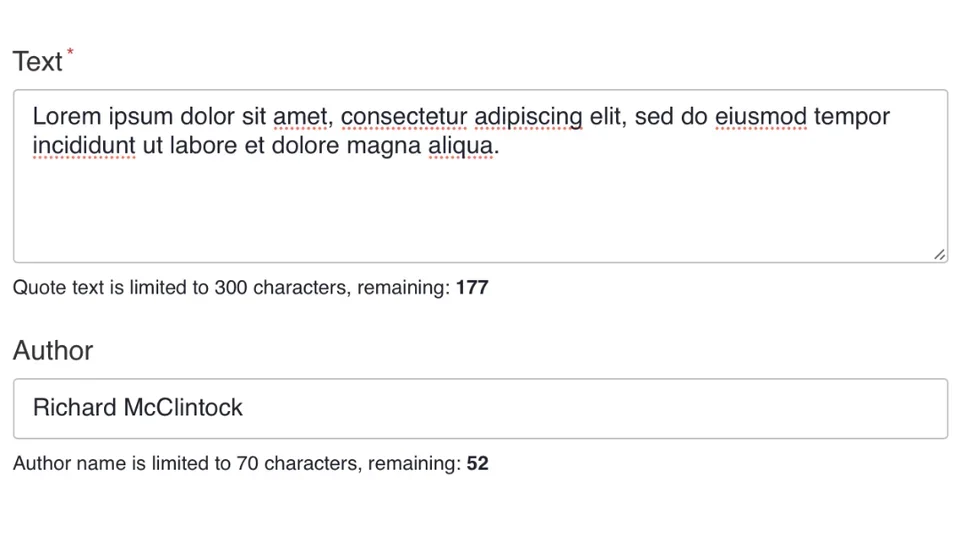Image resolution: width=960 pixels, height=540 pixels.
Task: Click the red required asterisk next to Text
Action: point(71,52)
